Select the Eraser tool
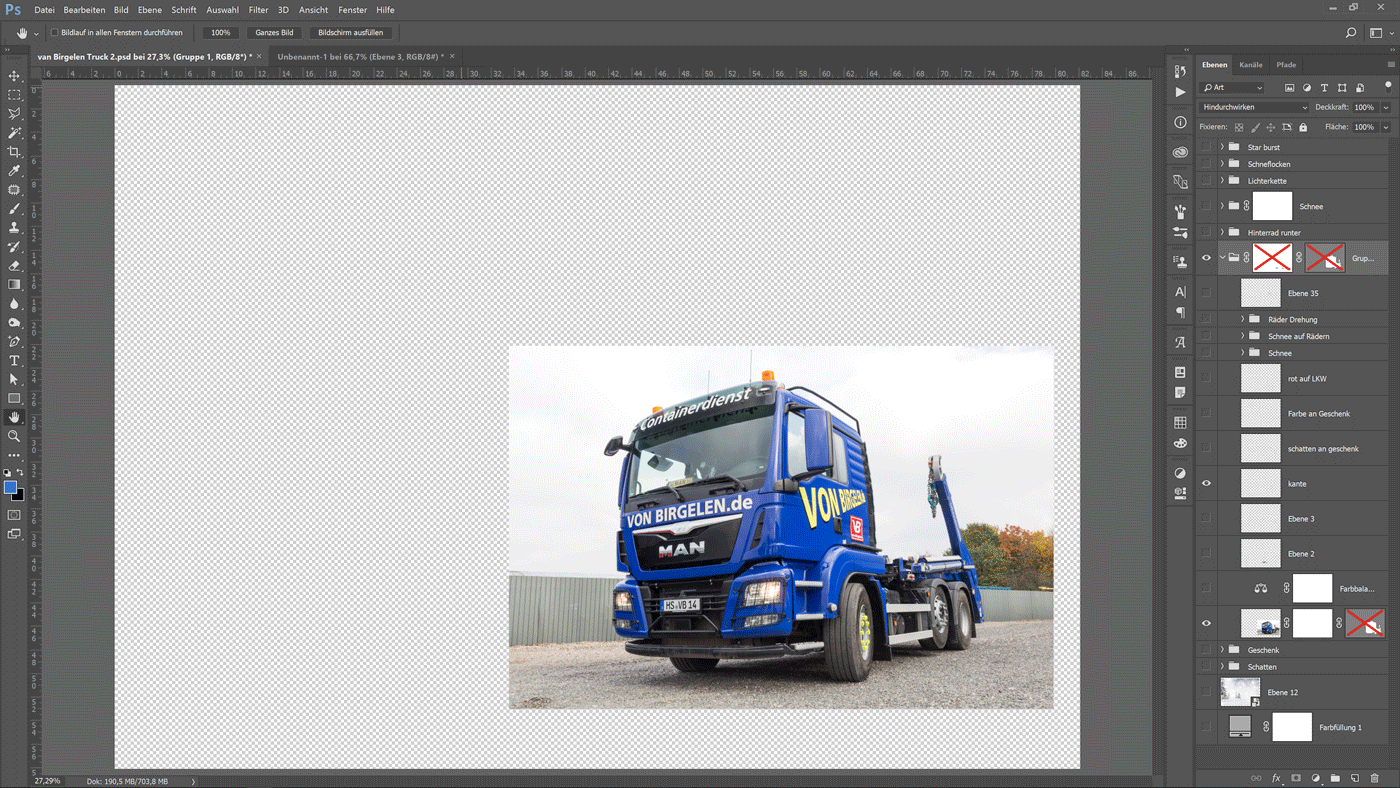This screenshot has width=1400, height=788. pyautogui.click(x=14, y=266)
